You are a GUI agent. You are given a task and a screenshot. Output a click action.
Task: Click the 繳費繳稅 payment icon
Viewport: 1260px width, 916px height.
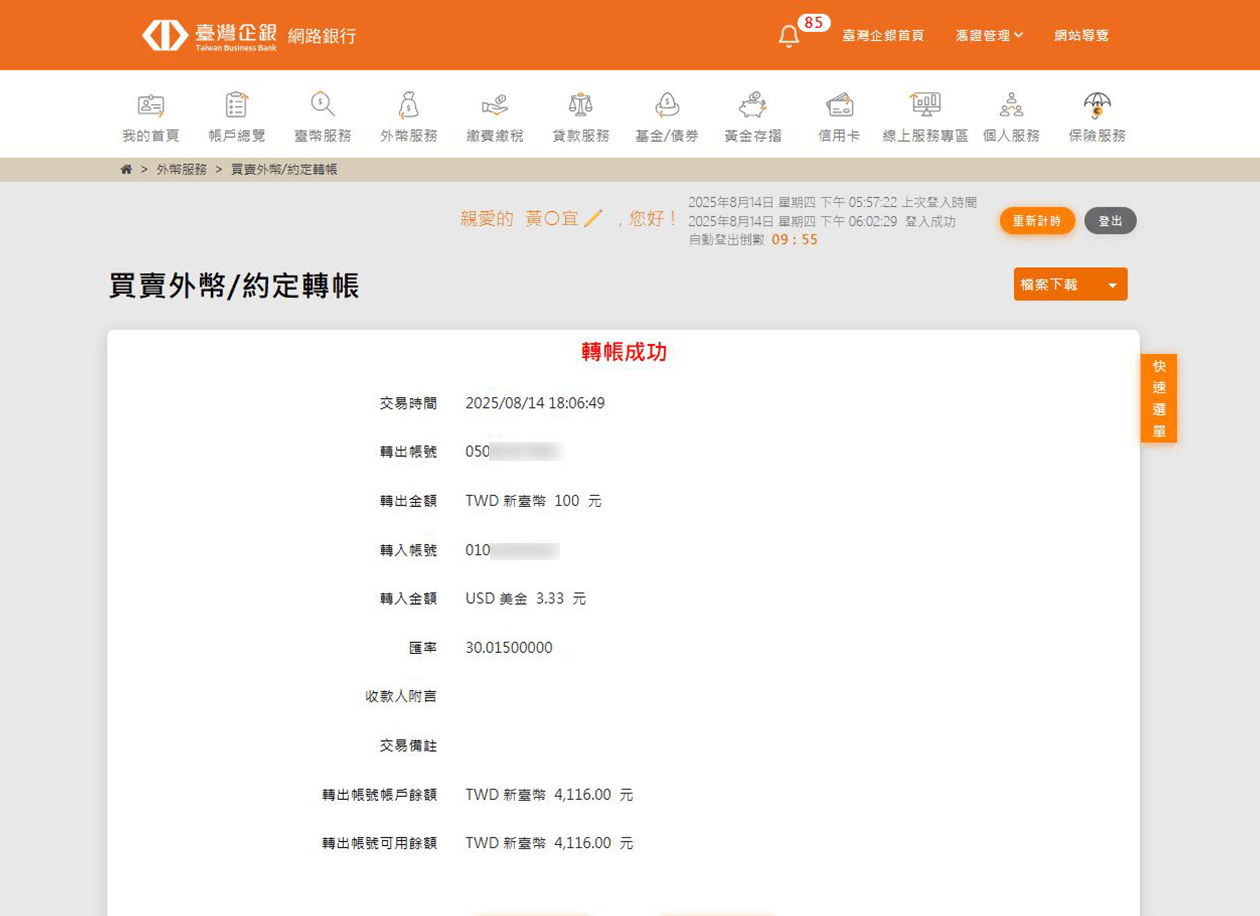[x=494, y=105]
